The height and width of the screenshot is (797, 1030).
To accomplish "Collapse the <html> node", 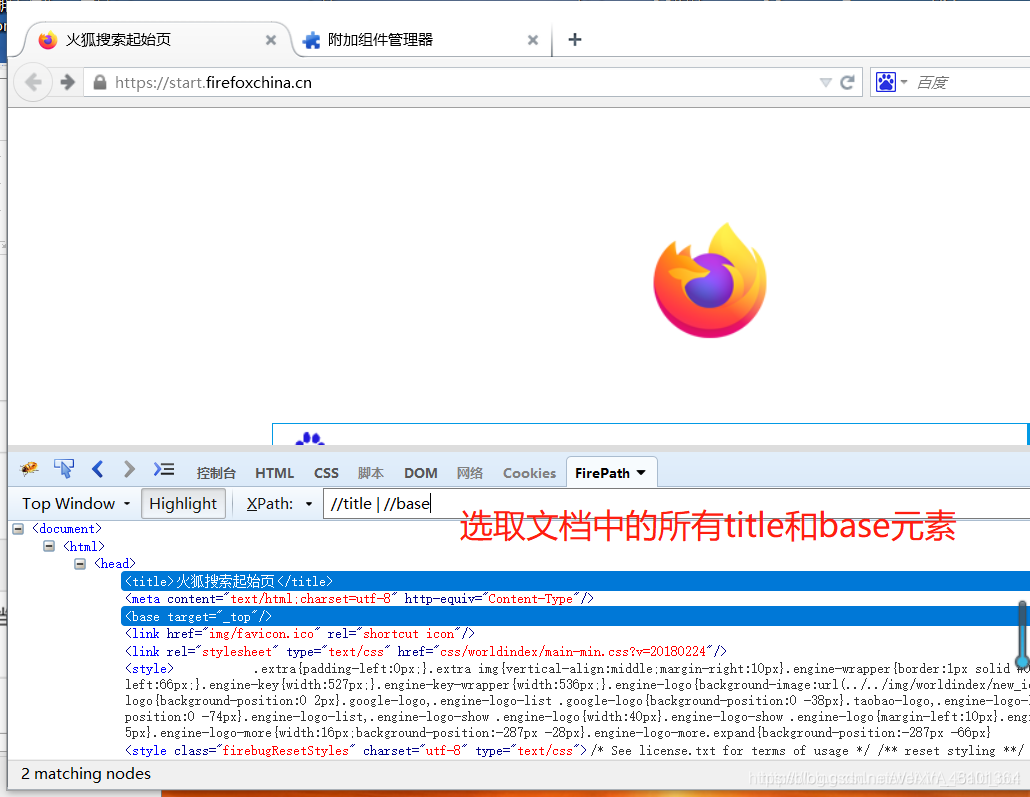I will pos(49,546).
